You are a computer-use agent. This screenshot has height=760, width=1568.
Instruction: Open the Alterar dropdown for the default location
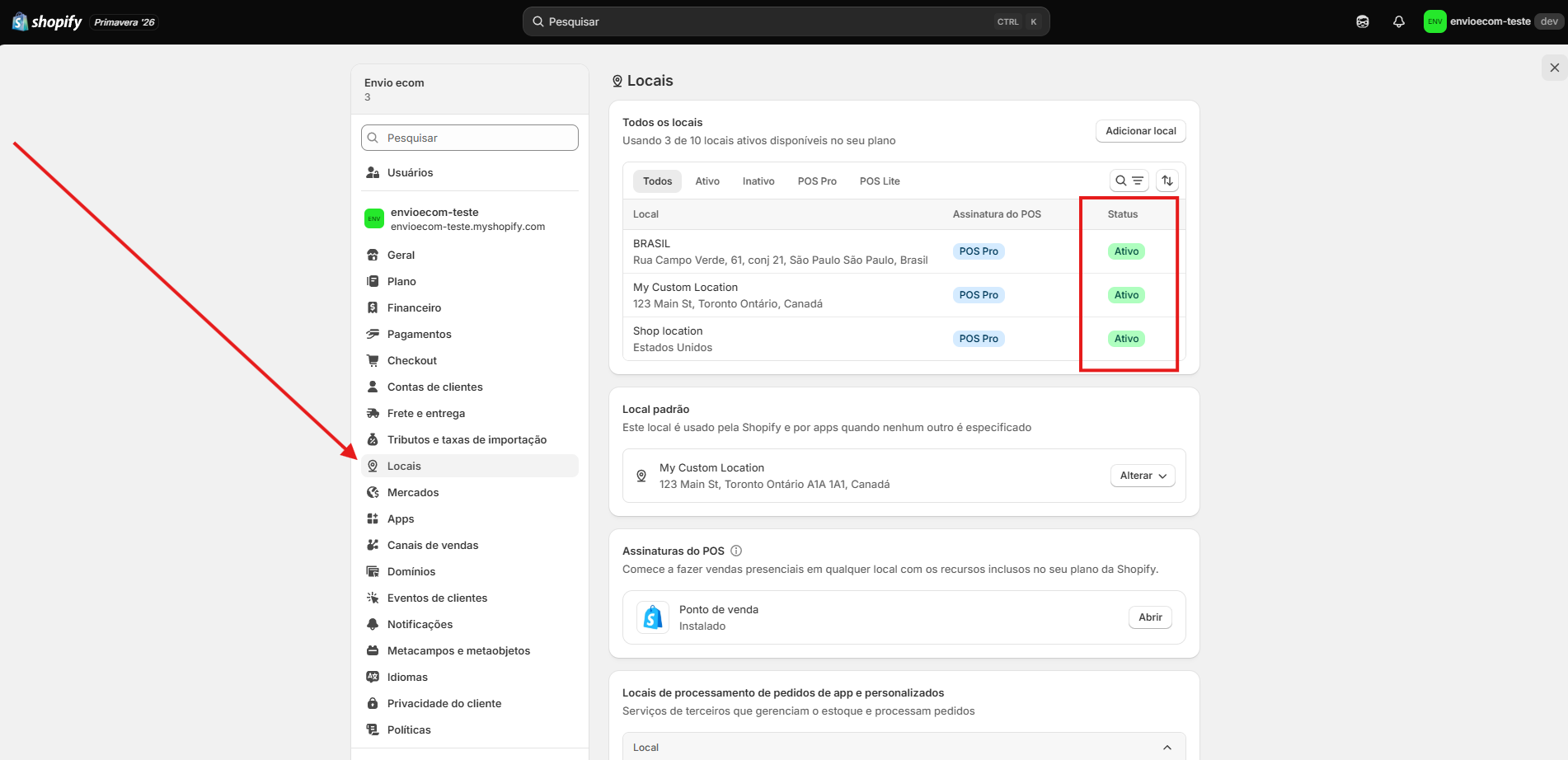(1143, 476)
